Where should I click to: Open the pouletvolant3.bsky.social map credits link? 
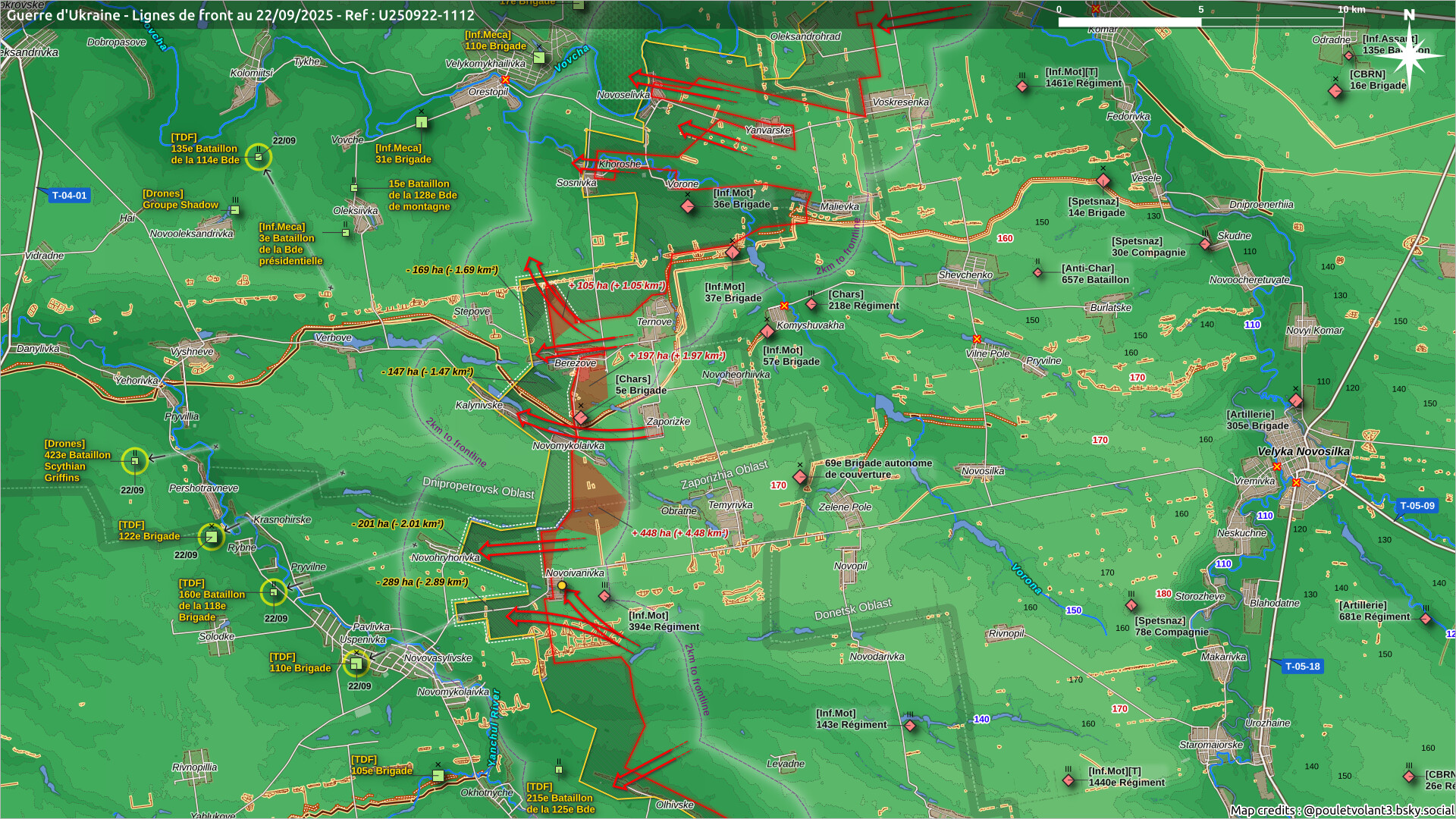click(x=1378, y=810)
